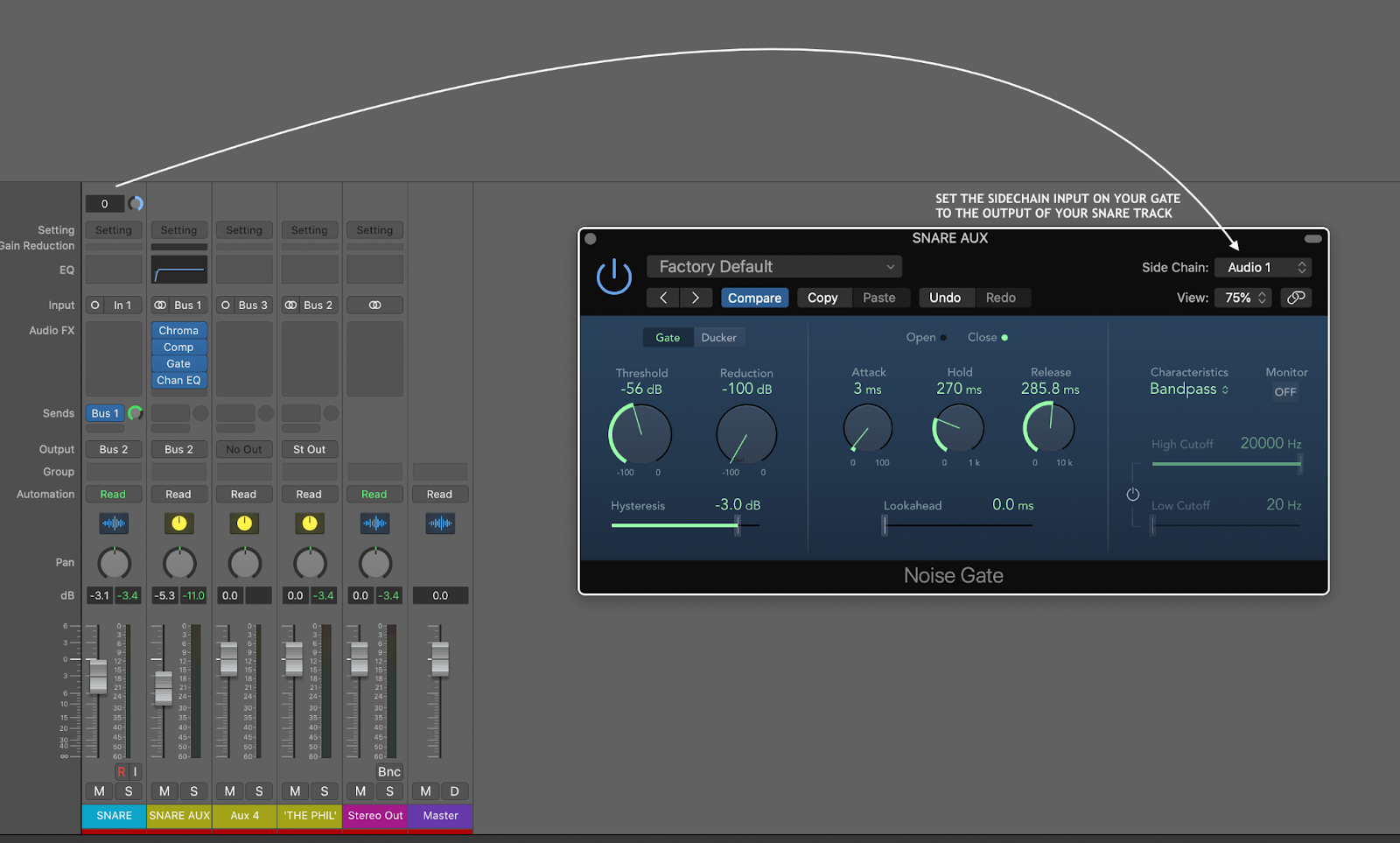Image resolution: width=1400 pixels, height=843 pixels.
Task: Go to previous preset arrow
Action: (663, 298)
